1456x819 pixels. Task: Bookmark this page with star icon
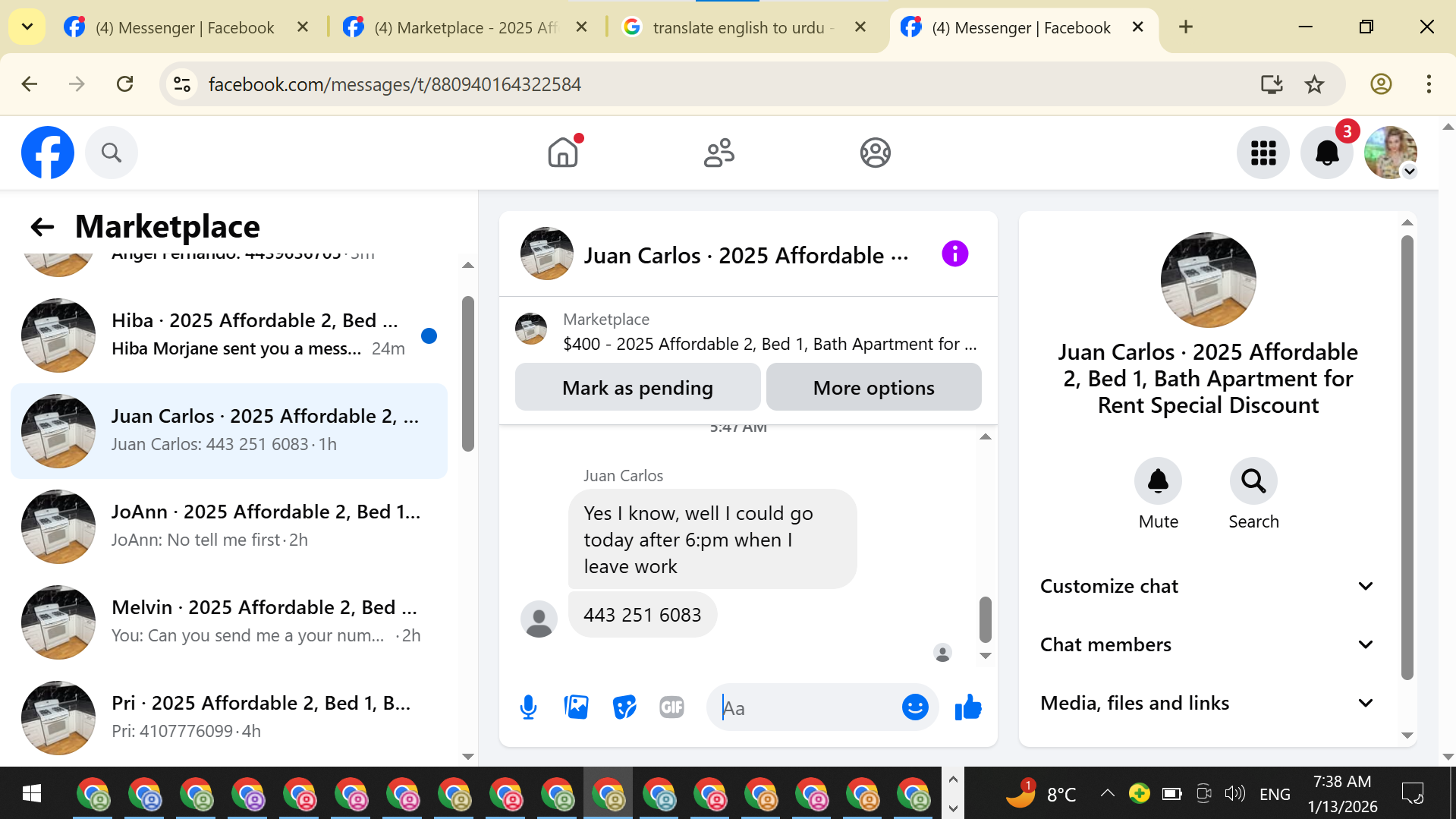pos(1314,84)
